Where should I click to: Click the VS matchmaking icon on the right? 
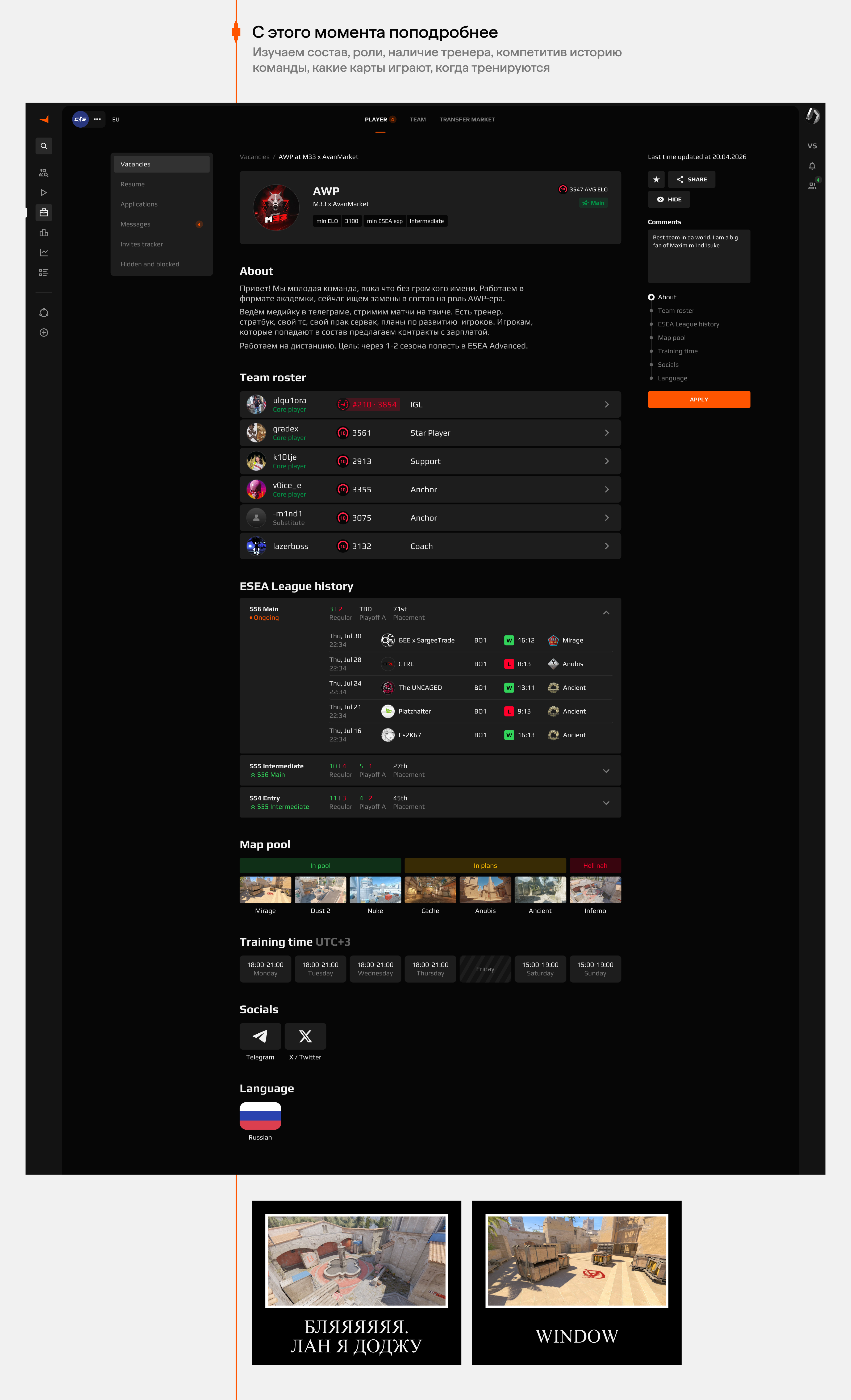812,146
